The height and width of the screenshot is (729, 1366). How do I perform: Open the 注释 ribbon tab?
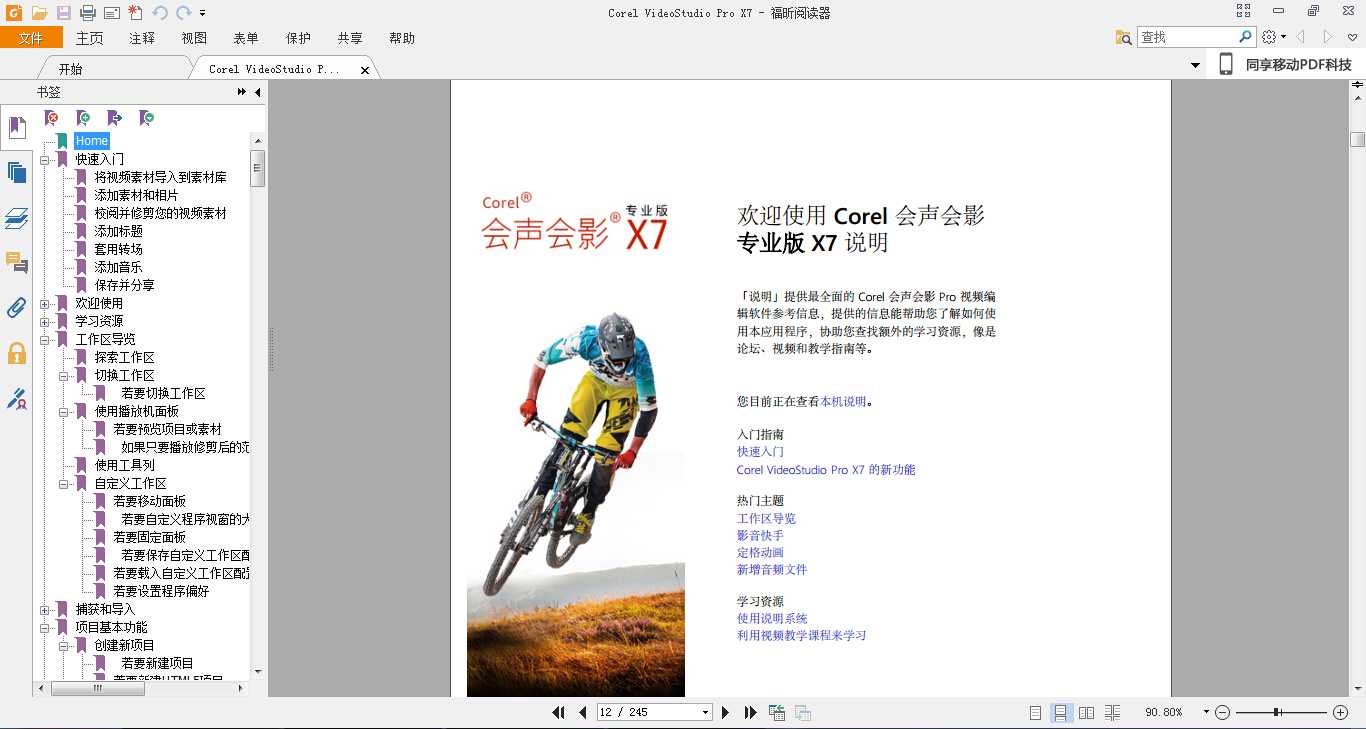point(142,38)
